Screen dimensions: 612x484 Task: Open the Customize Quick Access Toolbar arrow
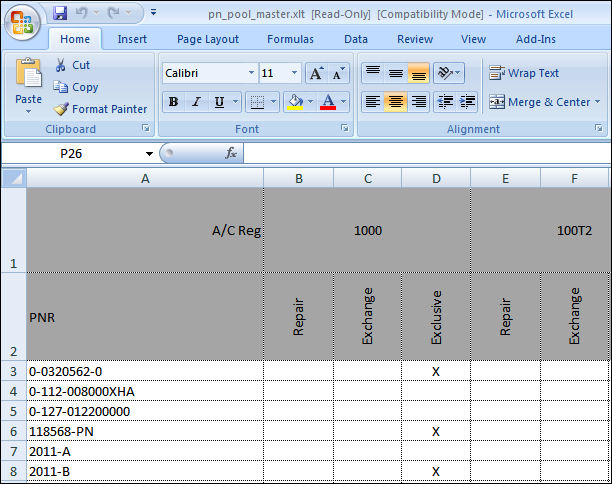[x=153, y=12]
